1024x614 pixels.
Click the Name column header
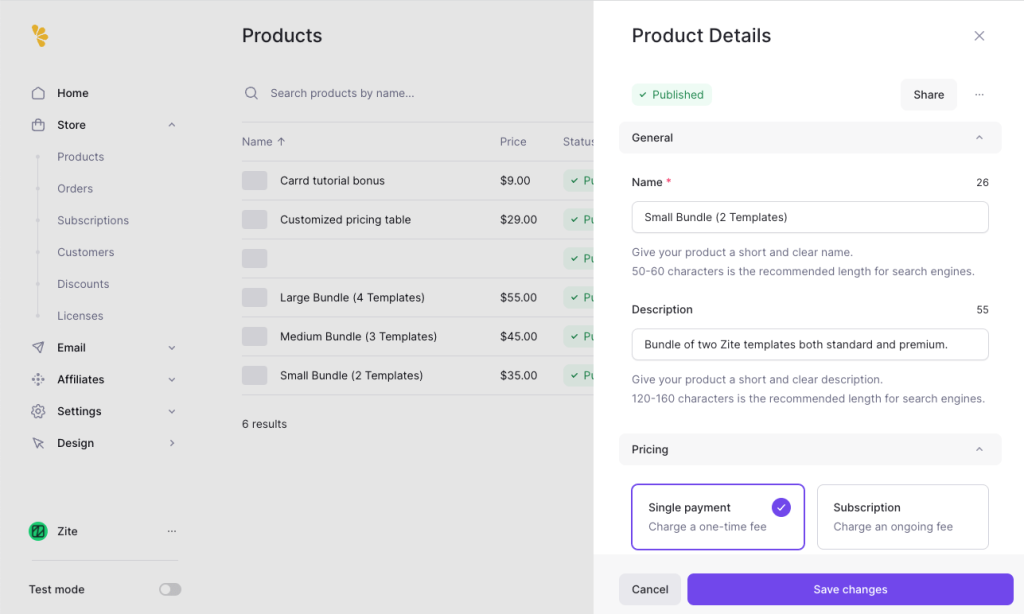click(257, 142)
